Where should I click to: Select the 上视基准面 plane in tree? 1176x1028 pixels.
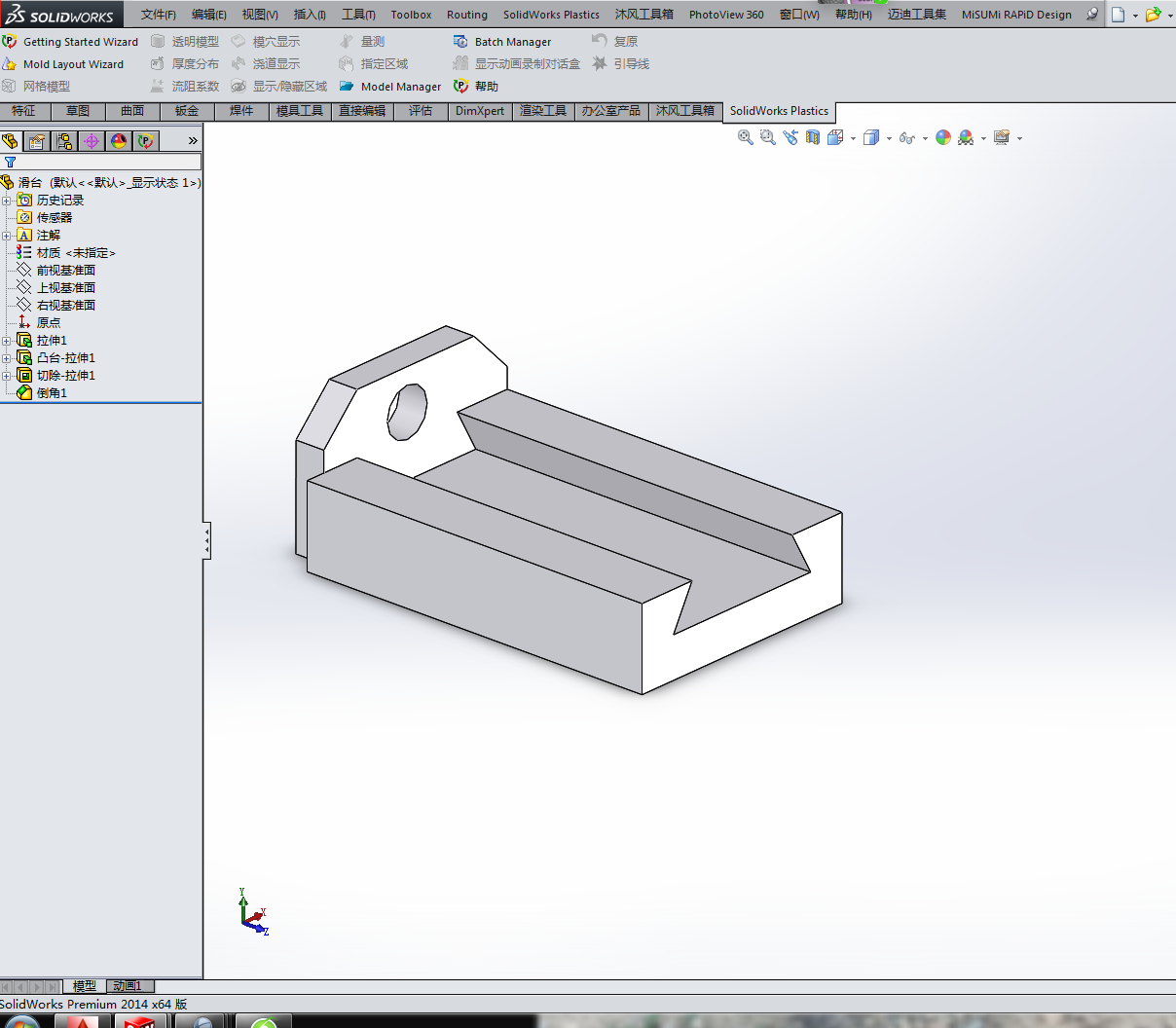[56, 288]
